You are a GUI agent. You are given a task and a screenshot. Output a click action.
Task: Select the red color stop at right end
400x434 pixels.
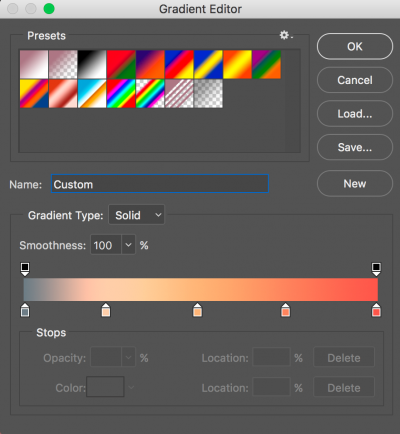click(x=376, y=310)
